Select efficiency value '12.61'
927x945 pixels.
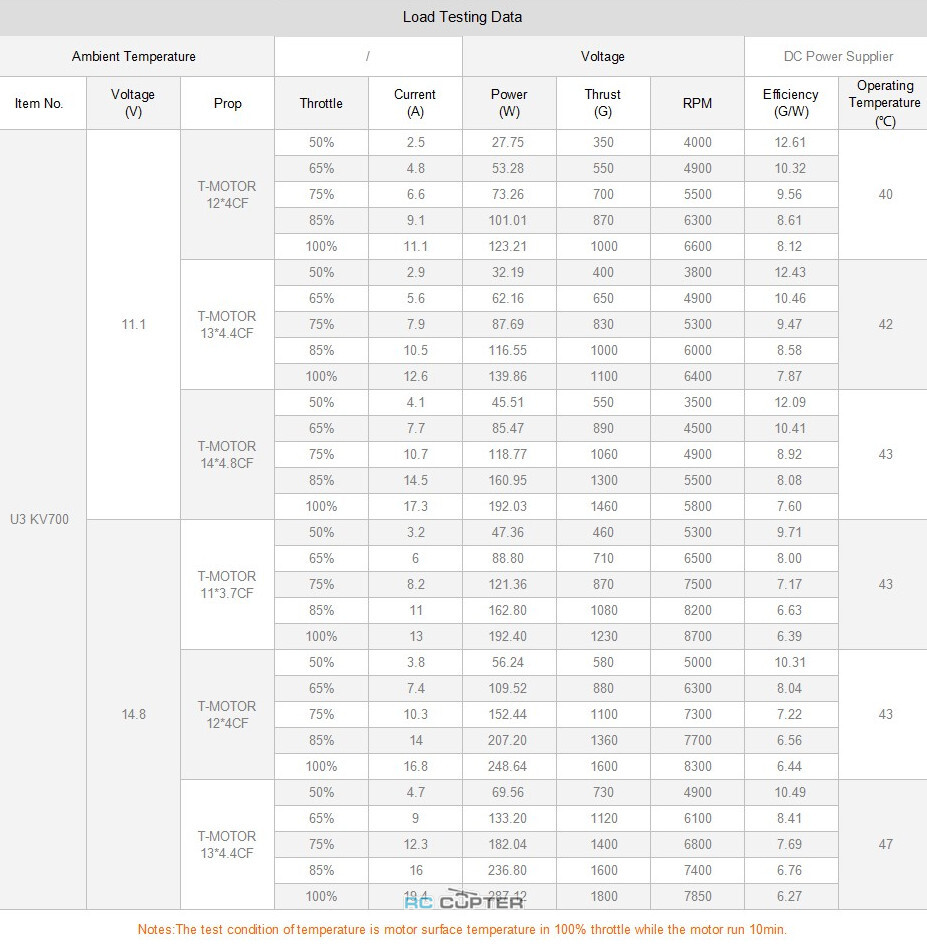[x=790, y=142]
